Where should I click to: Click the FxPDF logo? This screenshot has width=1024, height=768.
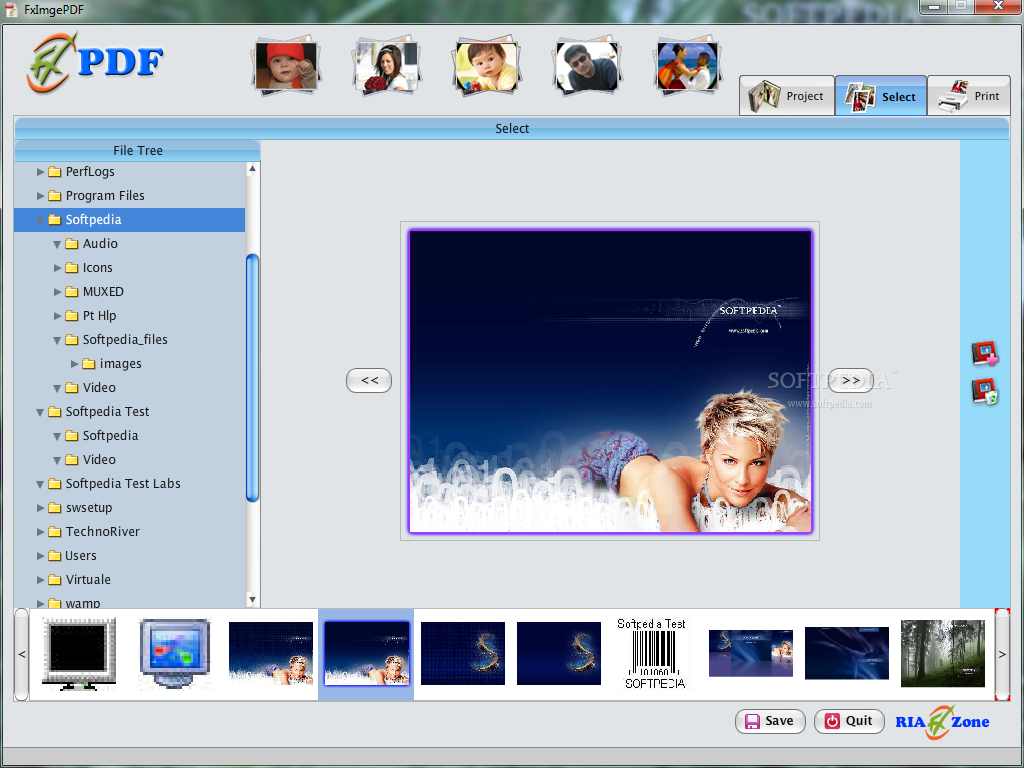point(95,63)
